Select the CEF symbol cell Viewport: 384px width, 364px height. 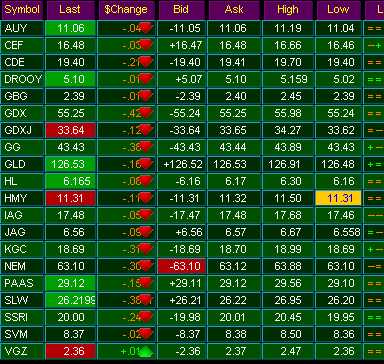pyautogui.click(x=22, y=45)
